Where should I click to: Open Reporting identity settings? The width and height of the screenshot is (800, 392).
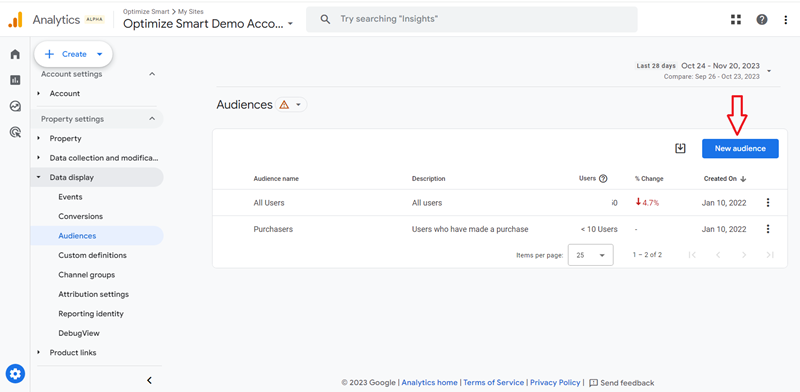point(91,313)
